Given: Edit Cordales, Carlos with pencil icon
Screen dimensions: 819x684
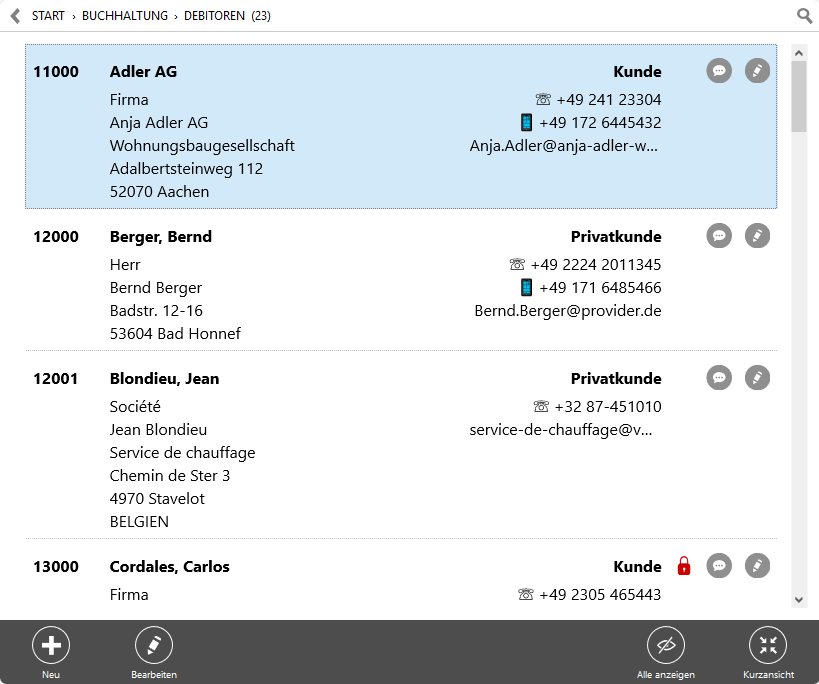Looking at the screenshot, I should [757, 565].
